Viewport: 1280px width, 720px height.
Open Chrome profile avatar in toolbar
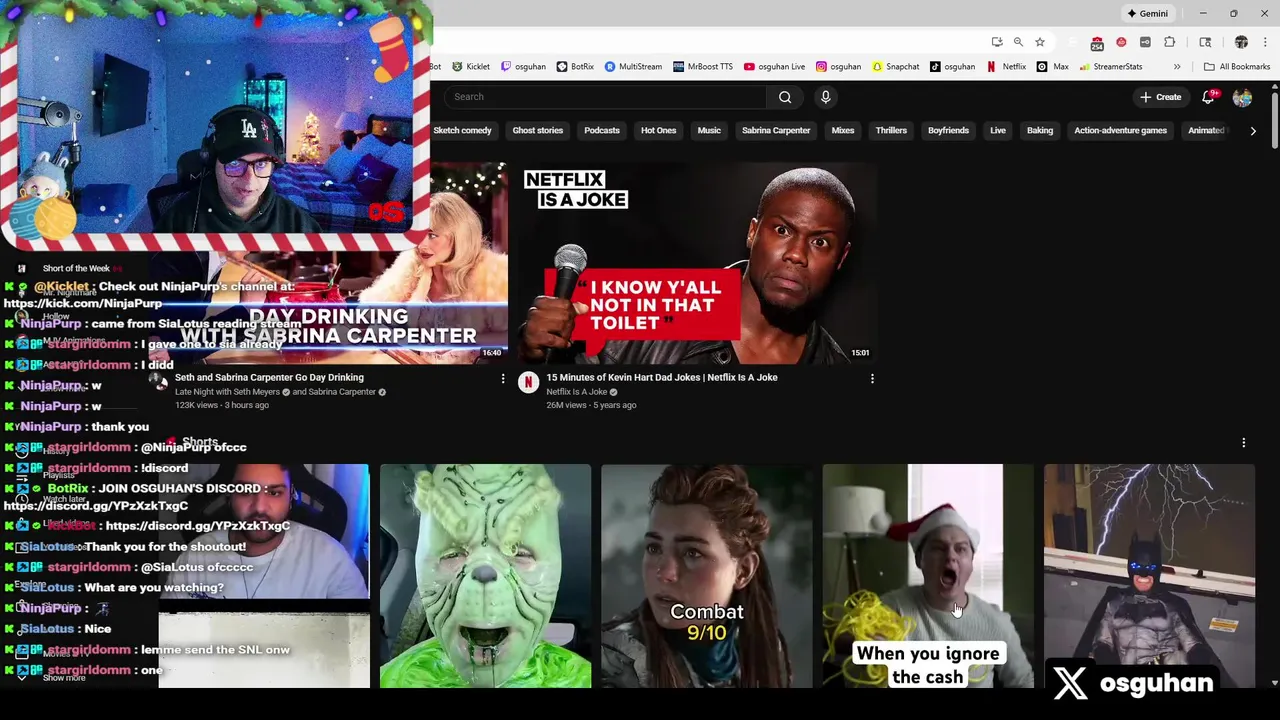tap(1241, 42)
